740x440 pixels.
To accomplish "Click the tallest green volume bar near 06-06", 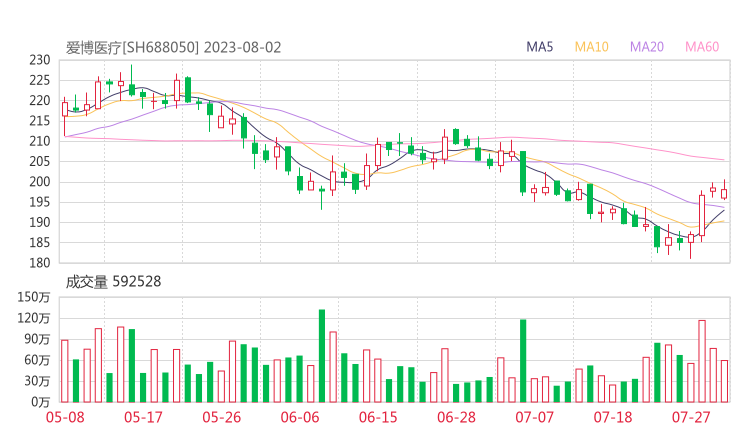I will pos(322,356).
